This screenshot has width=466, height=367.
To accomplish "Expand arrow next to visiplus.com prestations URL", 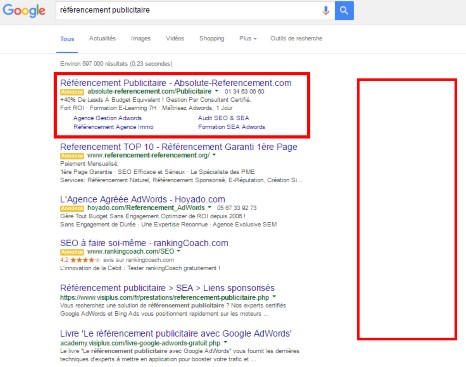I will 274,297.
